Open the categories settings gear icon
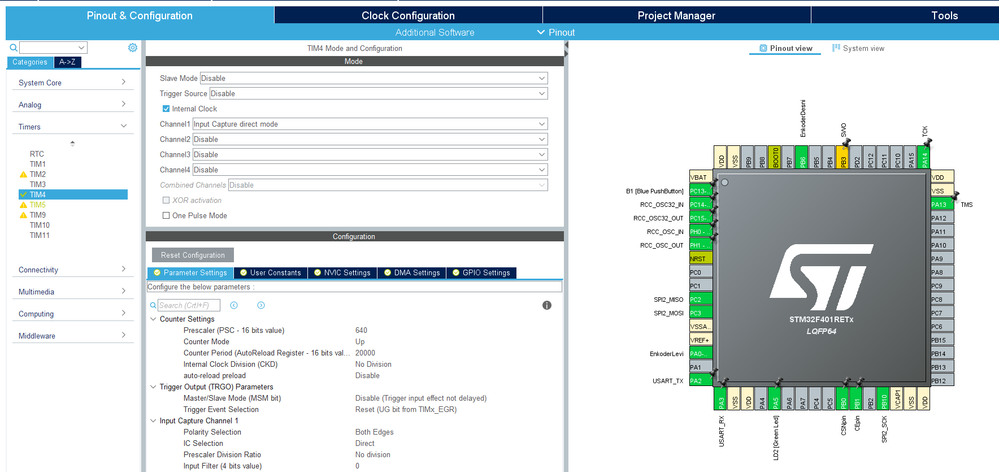999x472 pixels. (133, 47)
